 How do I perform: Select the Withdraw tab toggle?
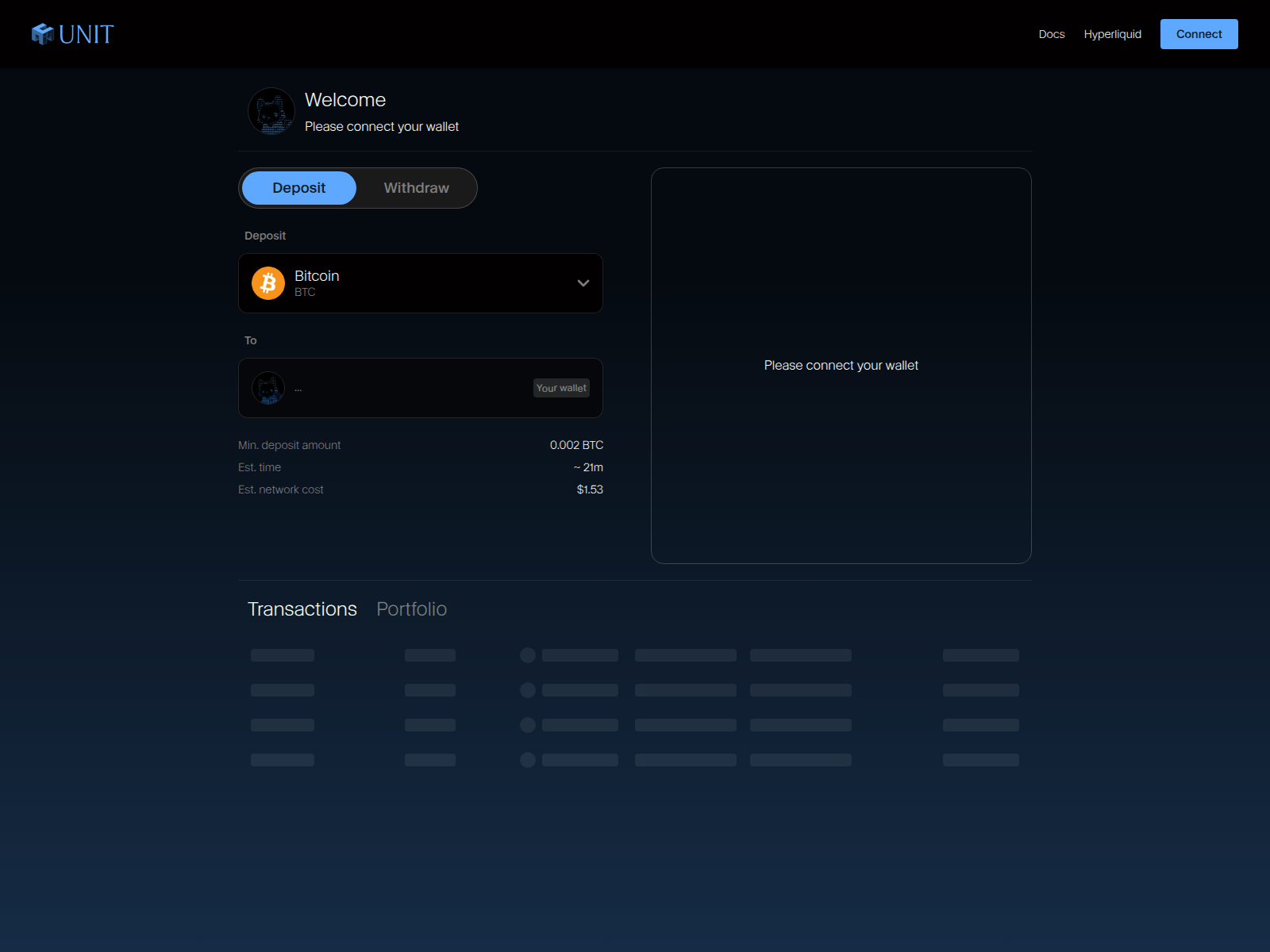click(x=415, y=188)
